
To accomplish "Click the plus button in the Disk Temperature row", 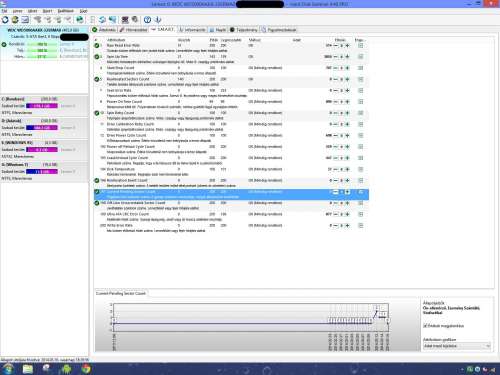I will tap(347, 169).
